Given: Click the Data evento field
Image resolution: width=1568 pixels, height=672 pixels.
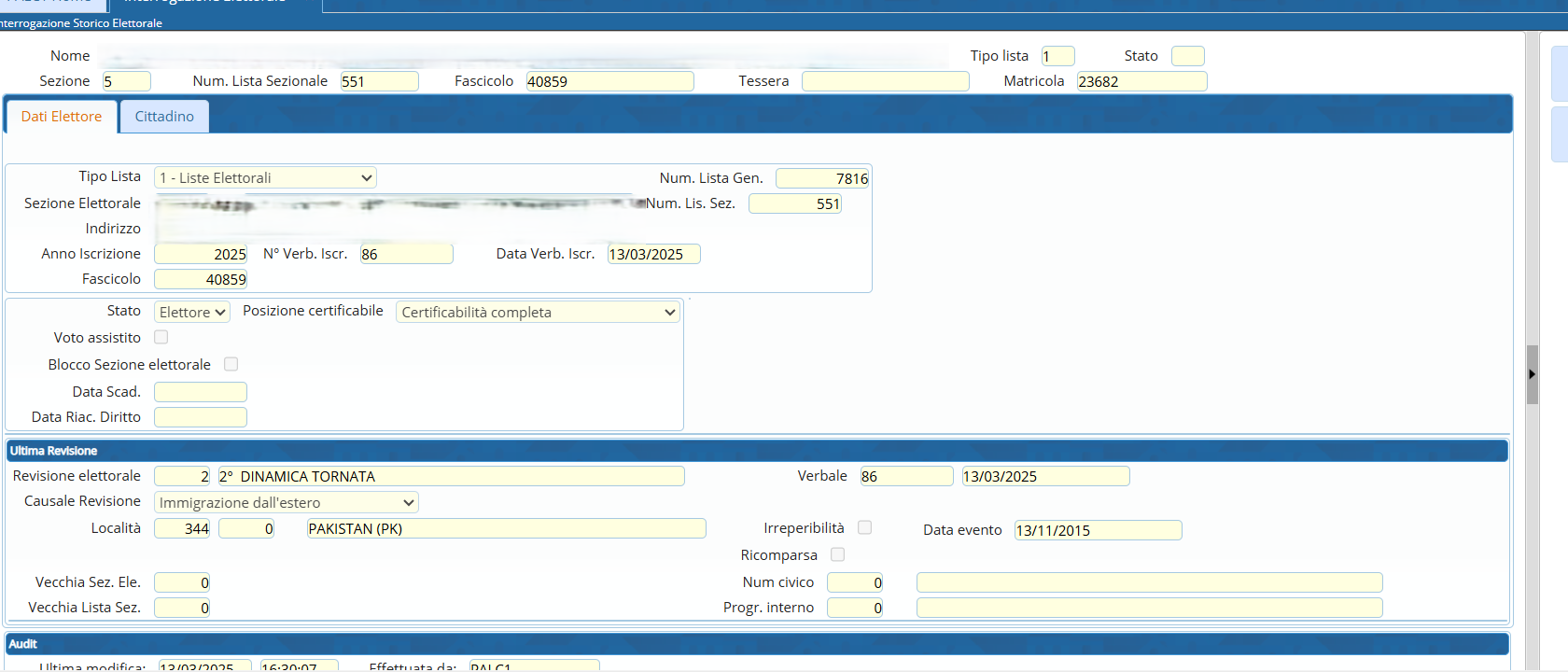Looking at the screenshot, I should pyautogui.click(x=1098, y=530).
